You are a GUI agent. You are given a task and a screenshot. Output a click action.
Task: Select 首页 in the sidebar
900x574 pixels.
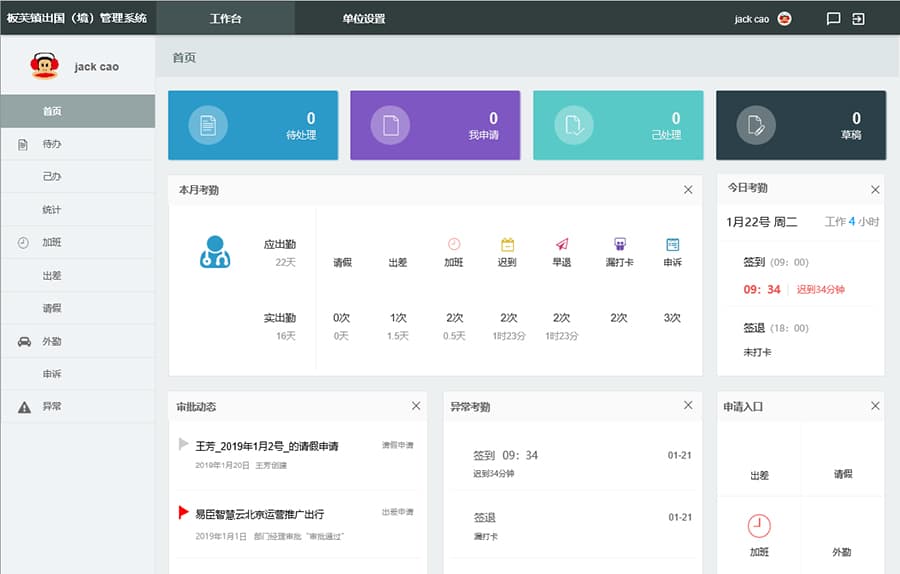click(x=77, y=111)
